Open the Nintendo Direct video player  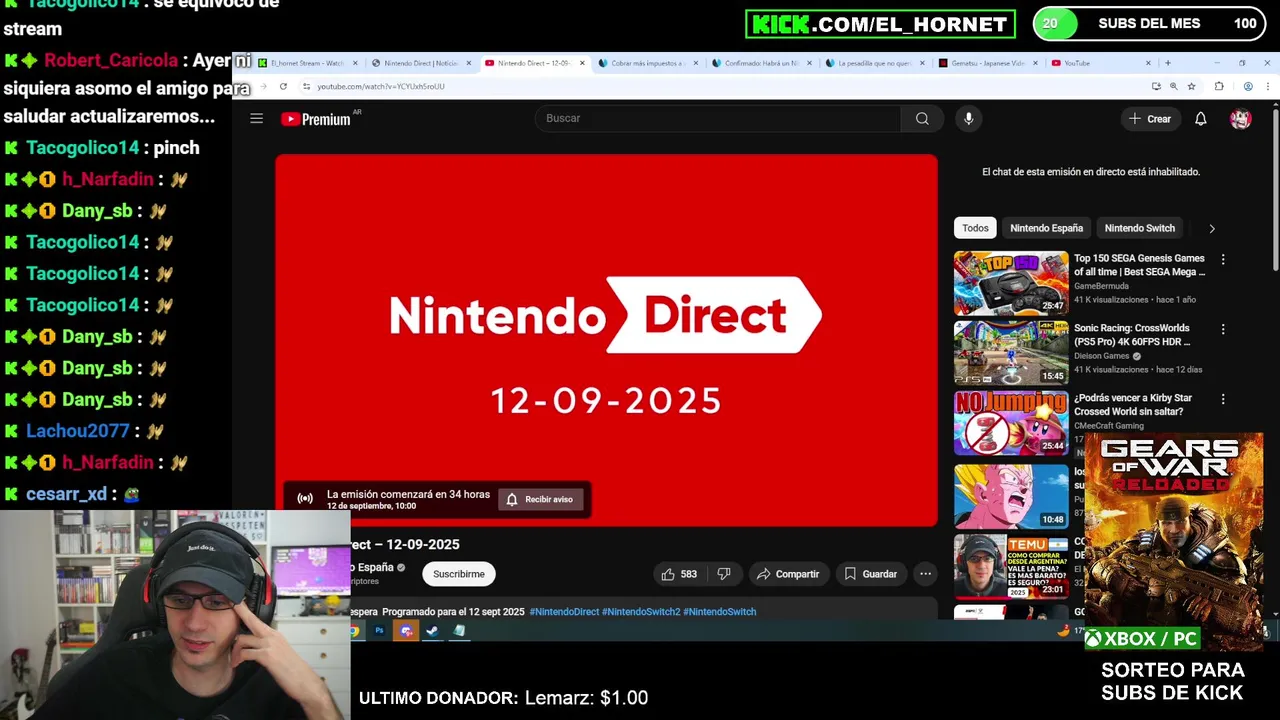(606, 340)
